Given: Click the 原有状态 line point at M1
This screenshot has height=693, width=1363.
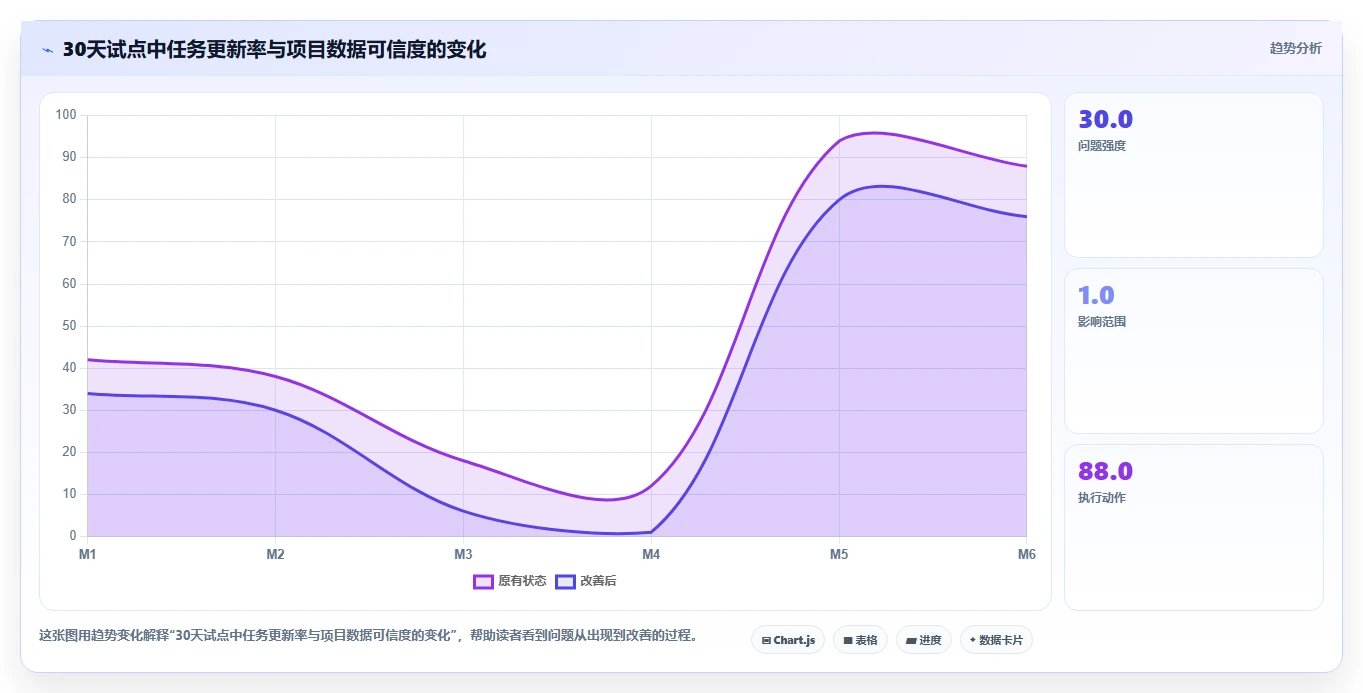Looking at the screenshot, I should (x=88, y=359).
